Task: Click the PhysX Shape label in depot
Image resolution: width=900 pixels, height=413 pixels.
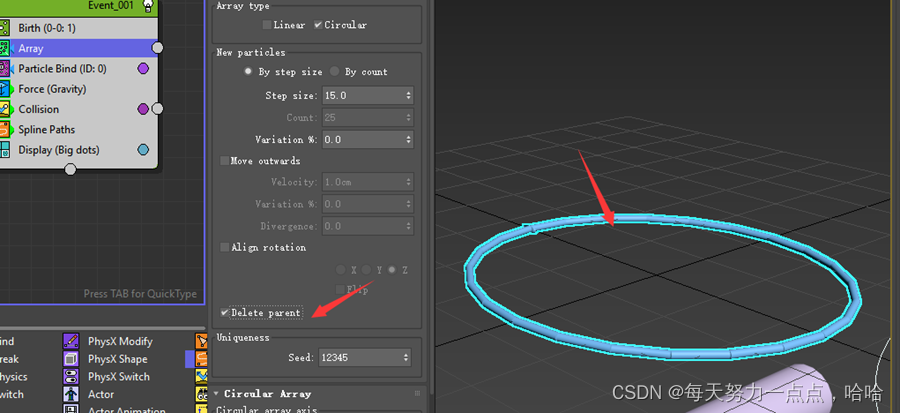Action: pyautogui.click(x=118, y=359)
